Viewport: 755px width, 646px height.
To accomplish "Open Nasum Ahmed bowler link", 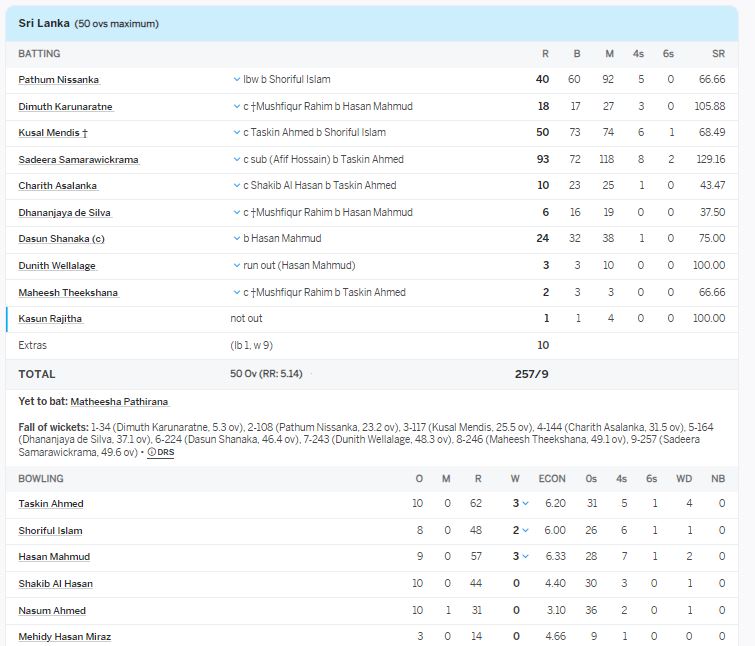I will (52, 611).
